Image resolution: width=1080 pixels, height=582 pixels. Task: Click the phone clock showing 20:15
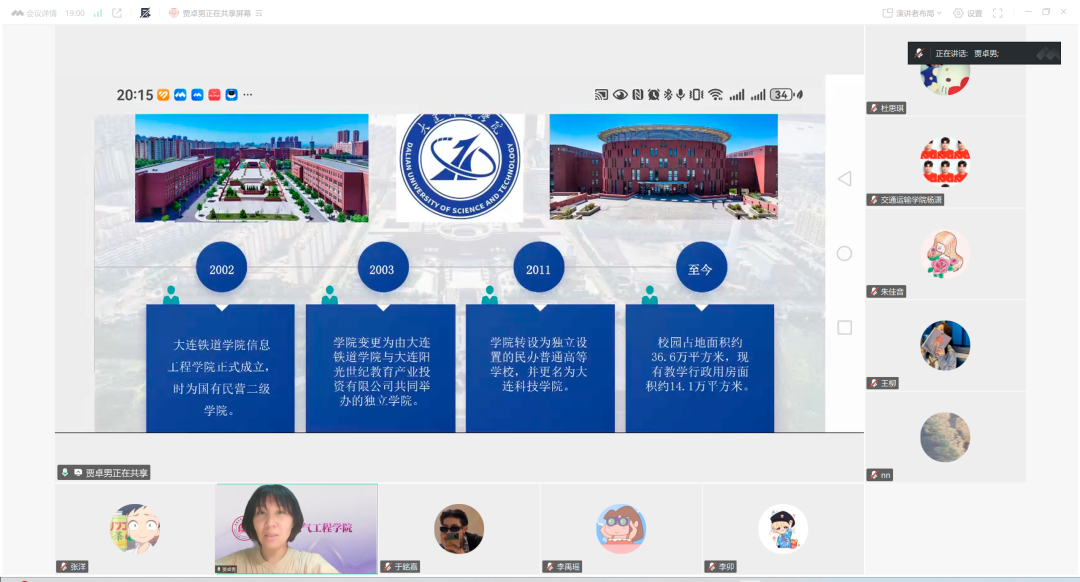135,95
